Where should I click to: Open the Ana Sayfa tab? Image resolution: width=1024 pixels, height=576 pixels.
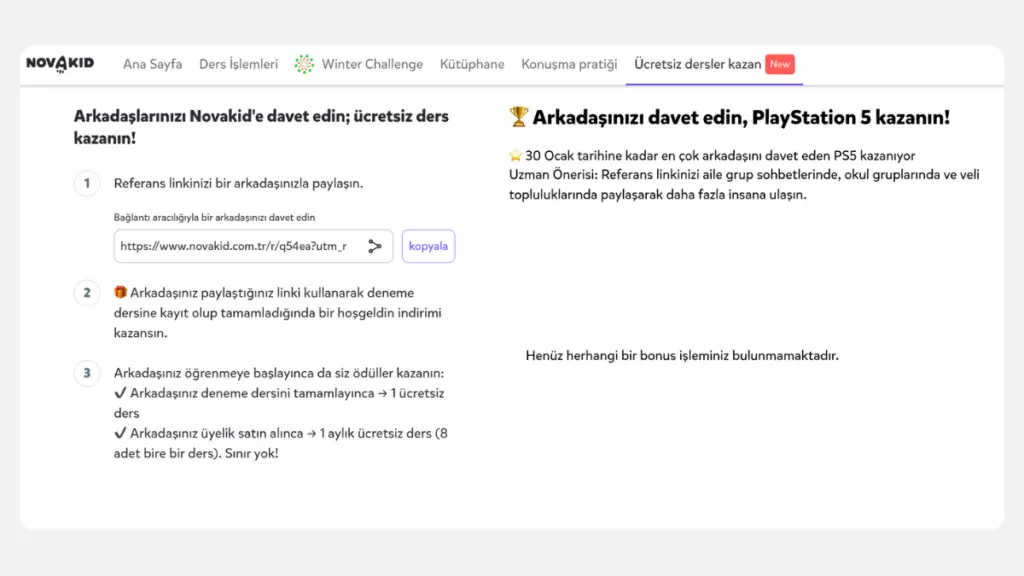pos(152,64)
